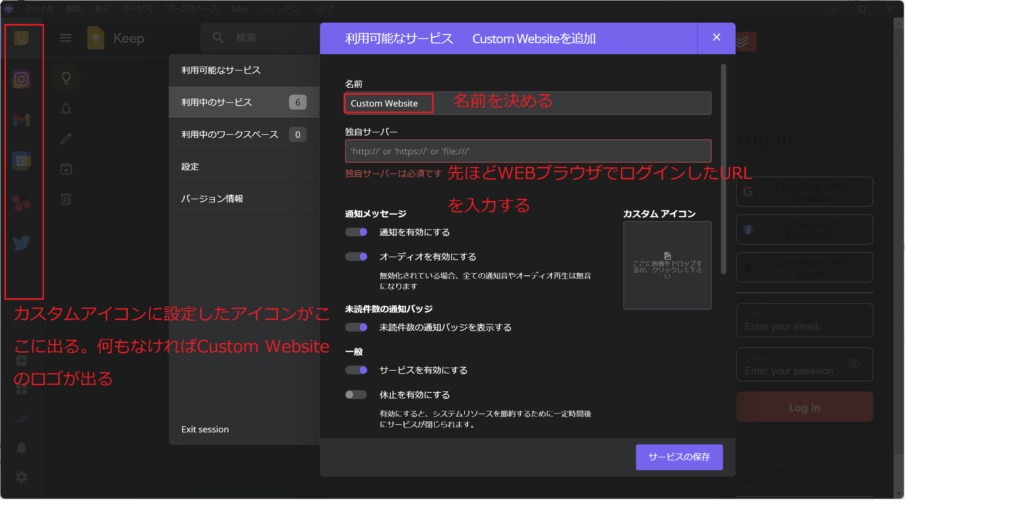Open the 'ファイル' menu
Image resolution: width=1024 pixels, height=521 pixels.
click(40, 9)
